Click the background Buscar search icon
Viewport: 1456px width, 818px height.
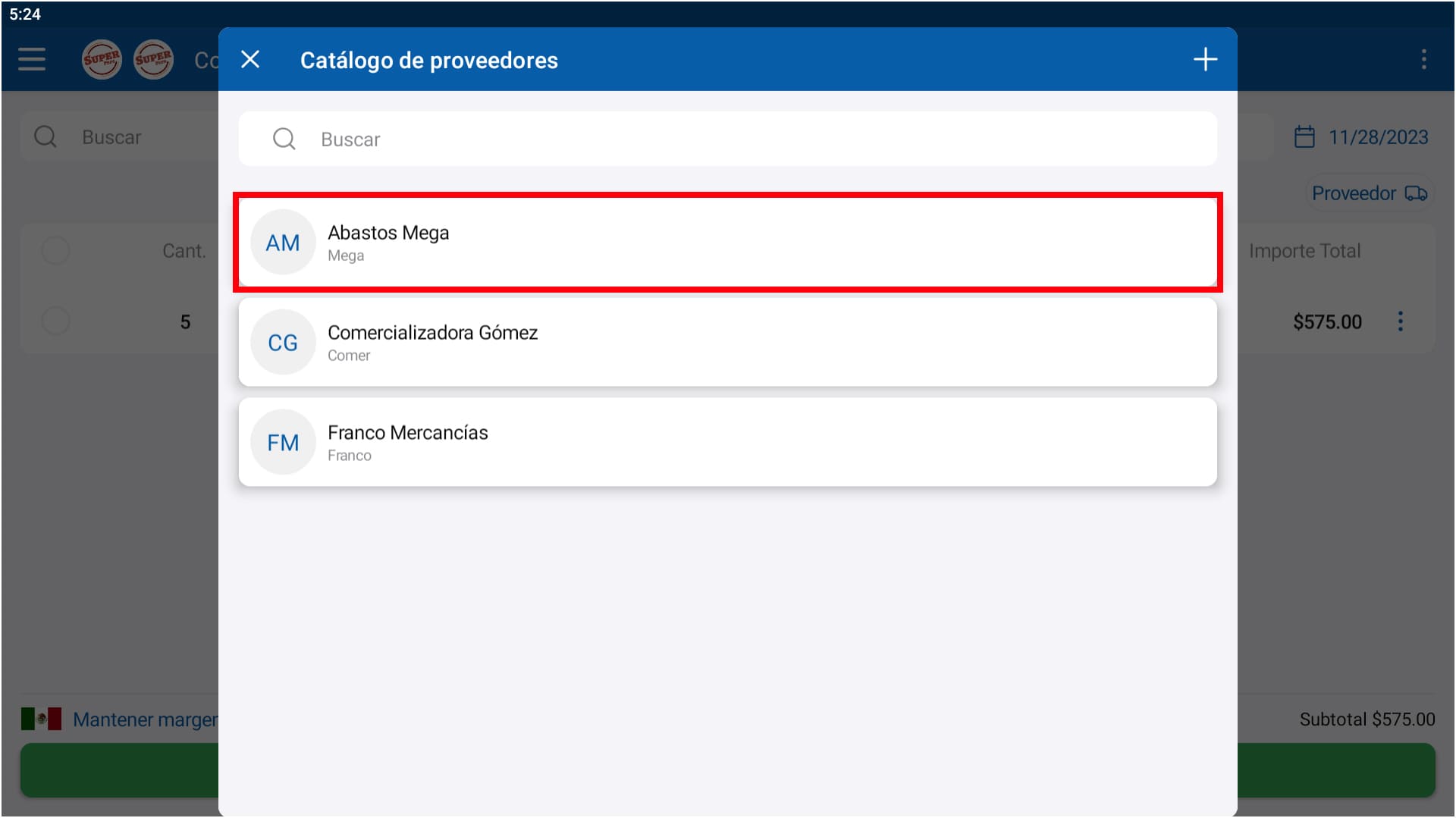(45, 137)
